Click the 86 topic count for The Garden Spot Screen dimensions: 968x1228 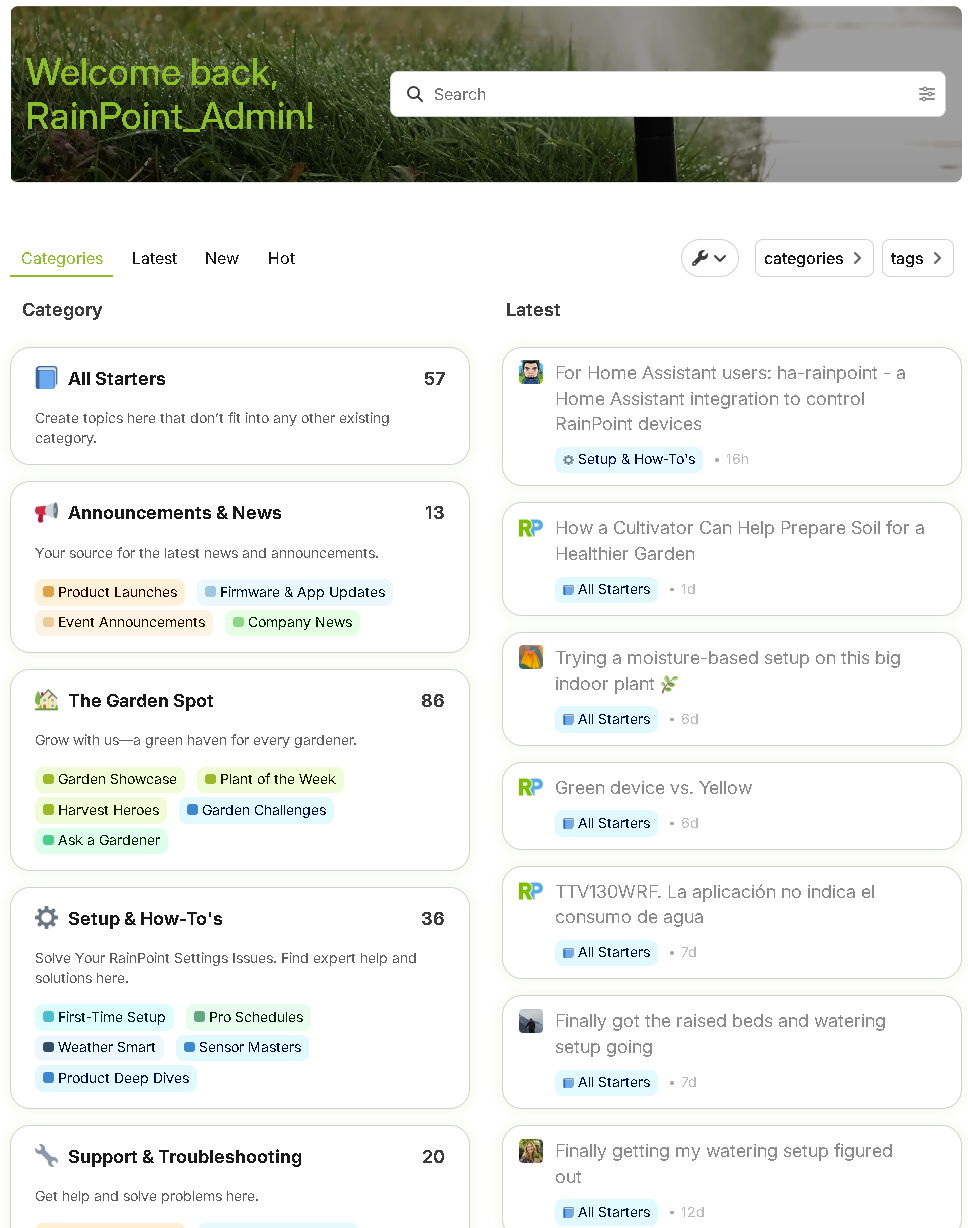point(432,701)
